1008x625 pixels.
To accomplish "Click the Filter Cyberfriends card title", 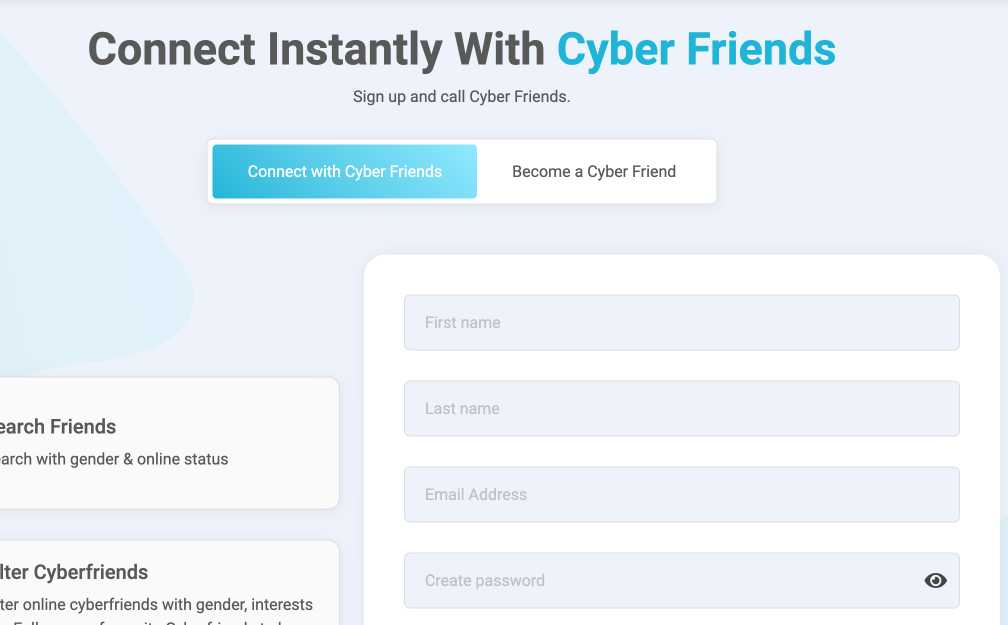I will pyautogui.click(x=75, y=573).
